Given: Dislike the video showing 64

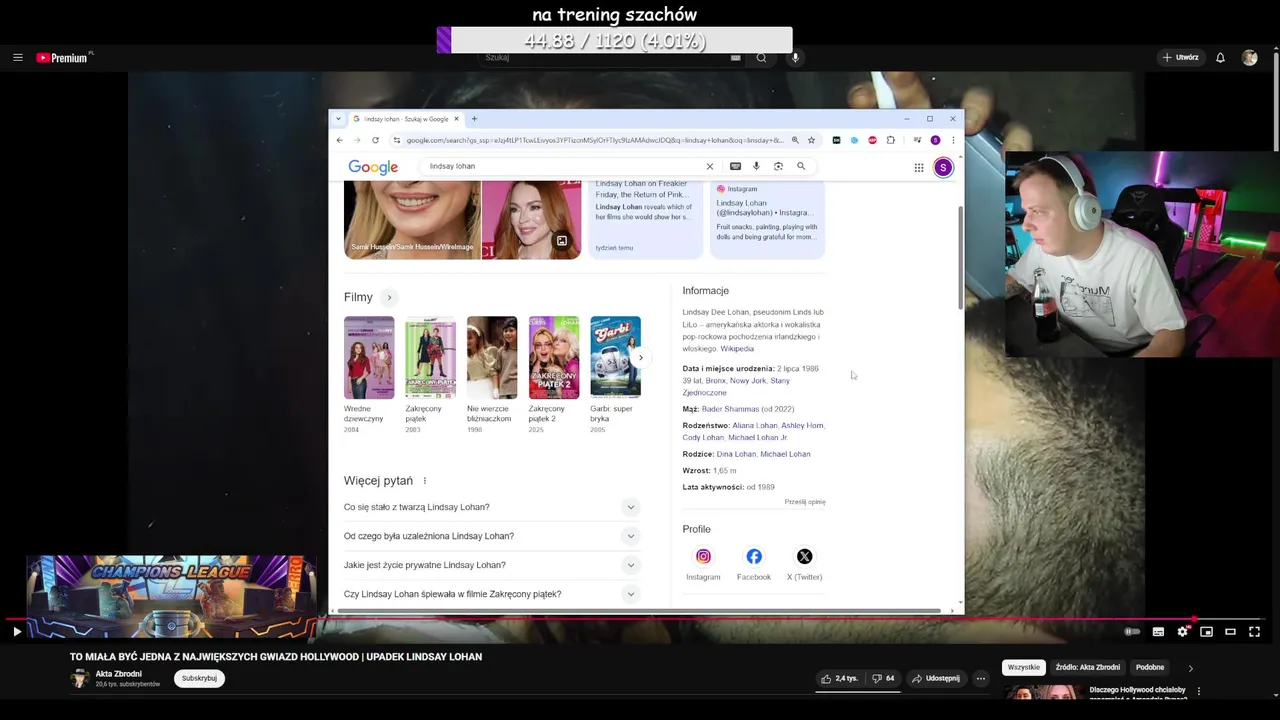Looking at the screenshot, I should (883, 678).
